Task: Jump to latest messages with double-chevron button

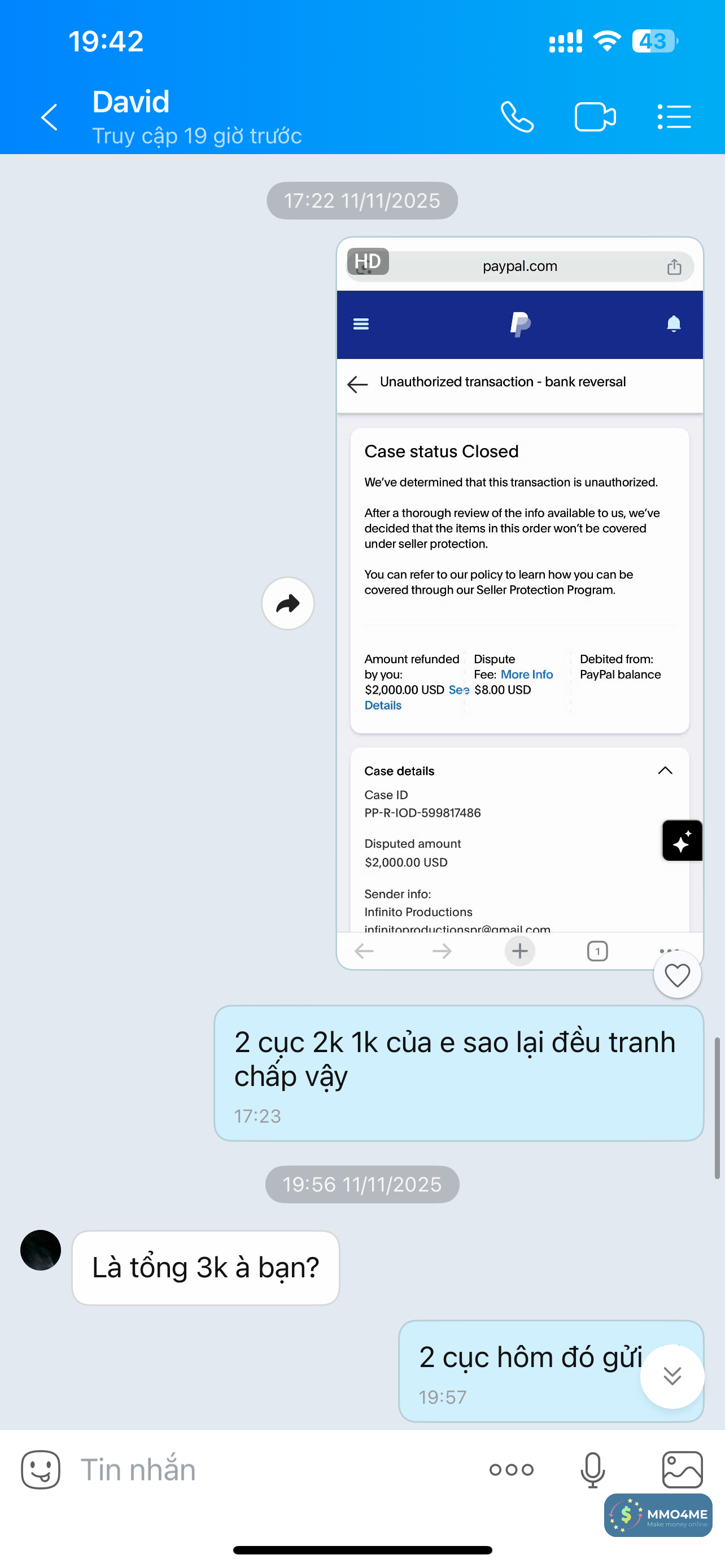Action: [672, 1376]
